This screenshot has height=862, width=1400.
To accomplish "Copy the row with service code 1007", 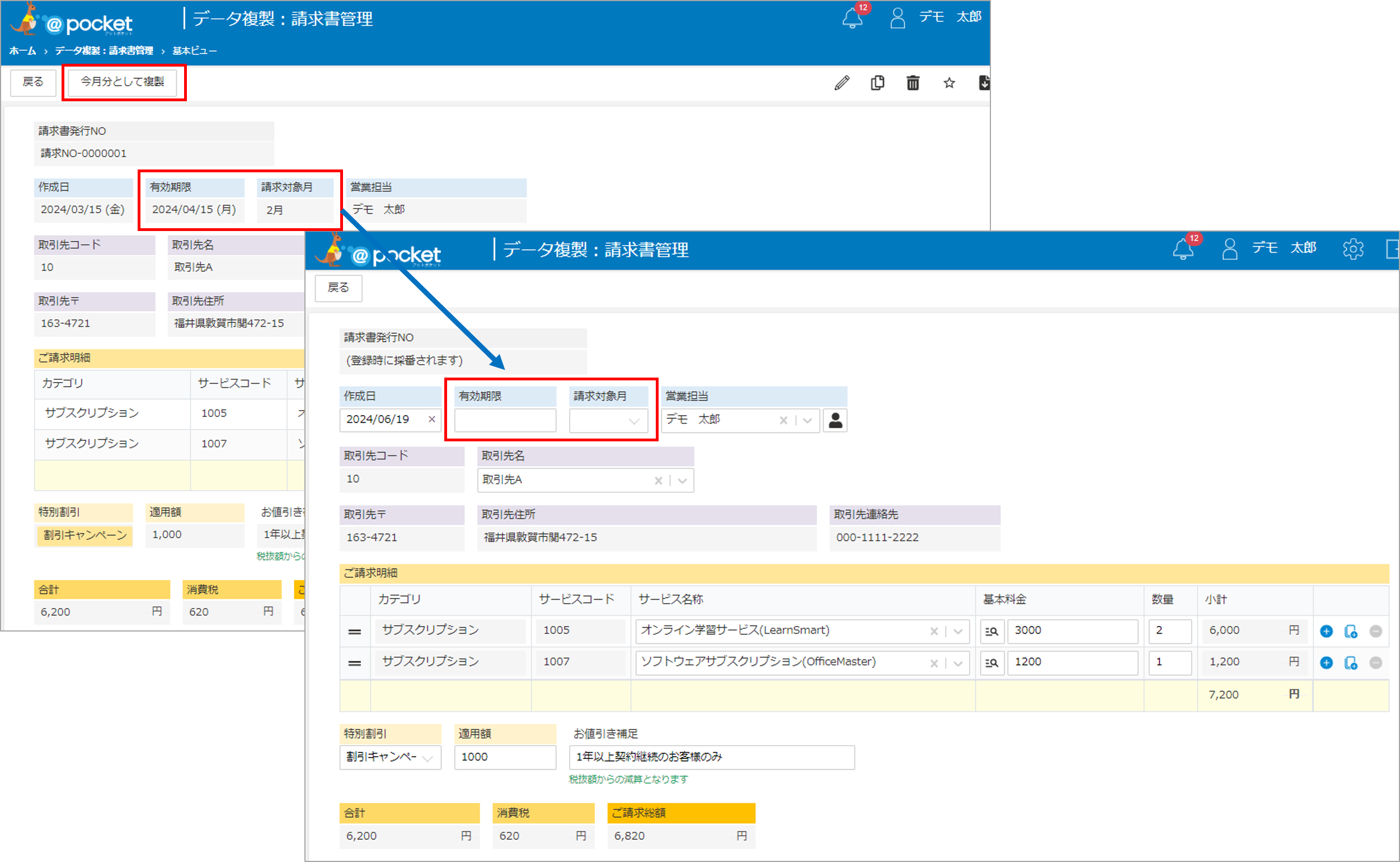I will [1351, 662].
